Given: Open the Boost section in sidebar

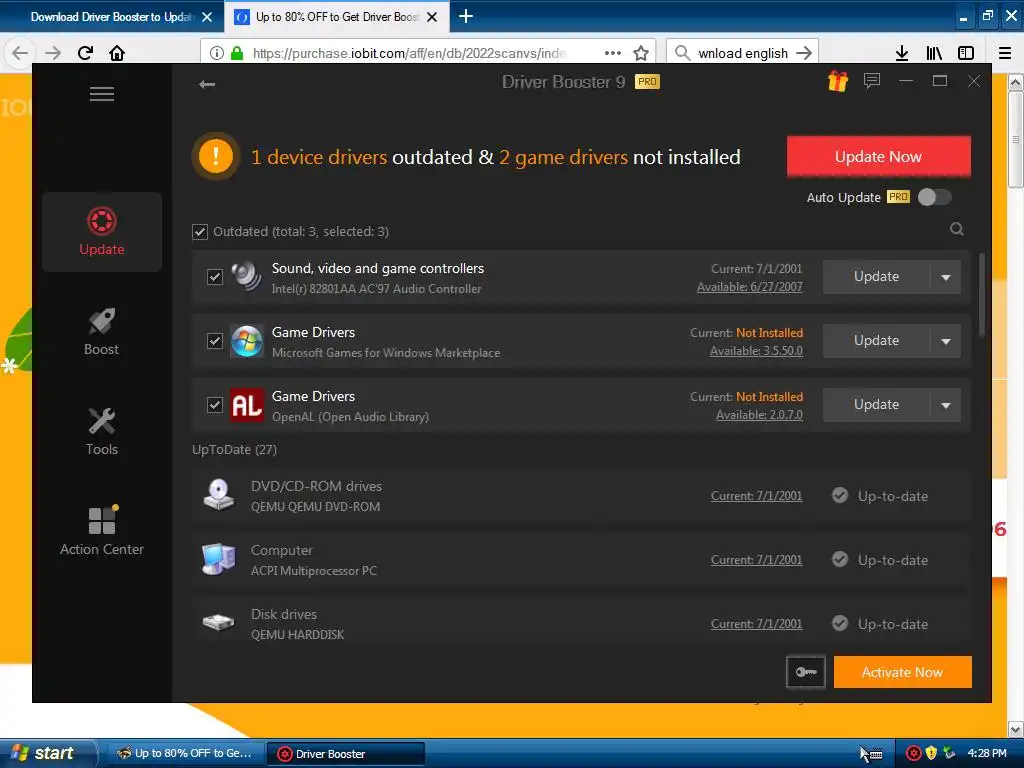Looking at the screenshot, I should tap(102, 332).
